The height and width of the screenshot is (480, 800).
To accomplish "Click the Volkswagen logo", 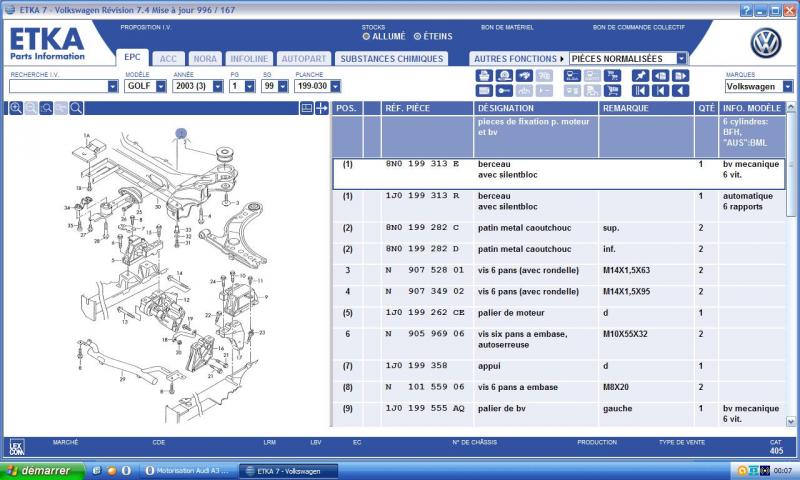I will (x=765, y=43).
